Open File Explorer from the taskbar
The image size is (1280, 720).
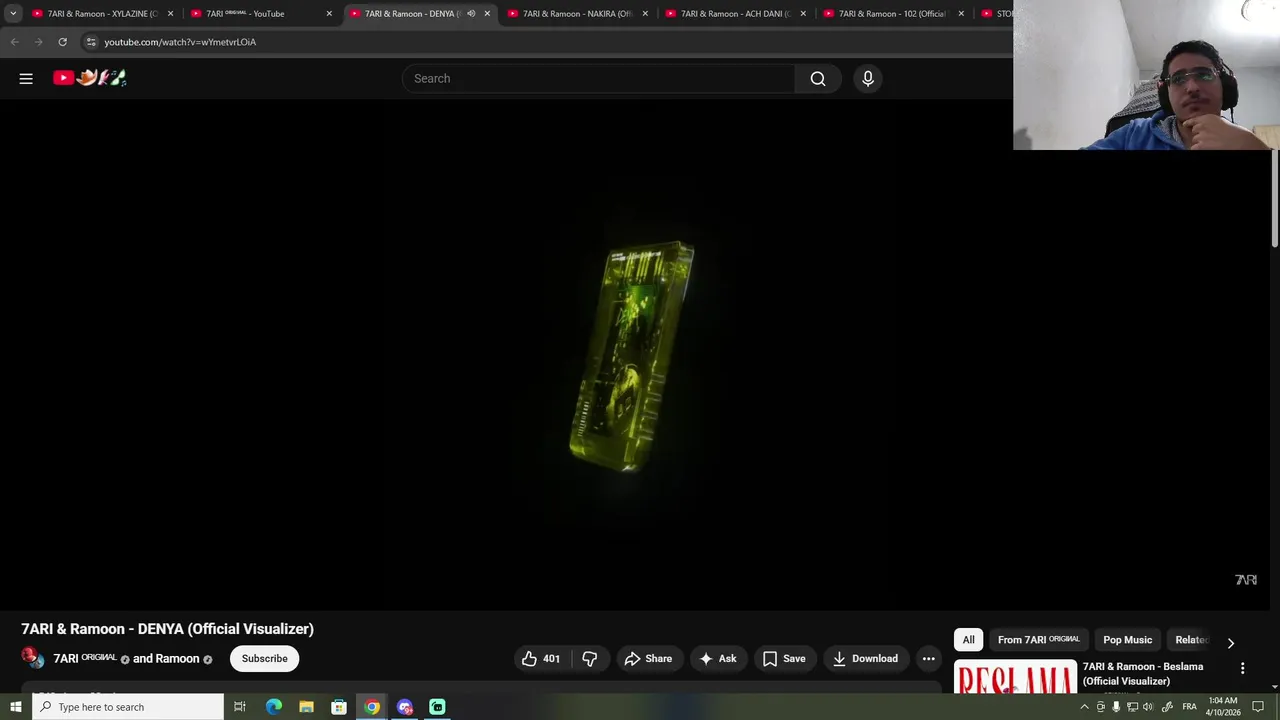pos(306,707)
